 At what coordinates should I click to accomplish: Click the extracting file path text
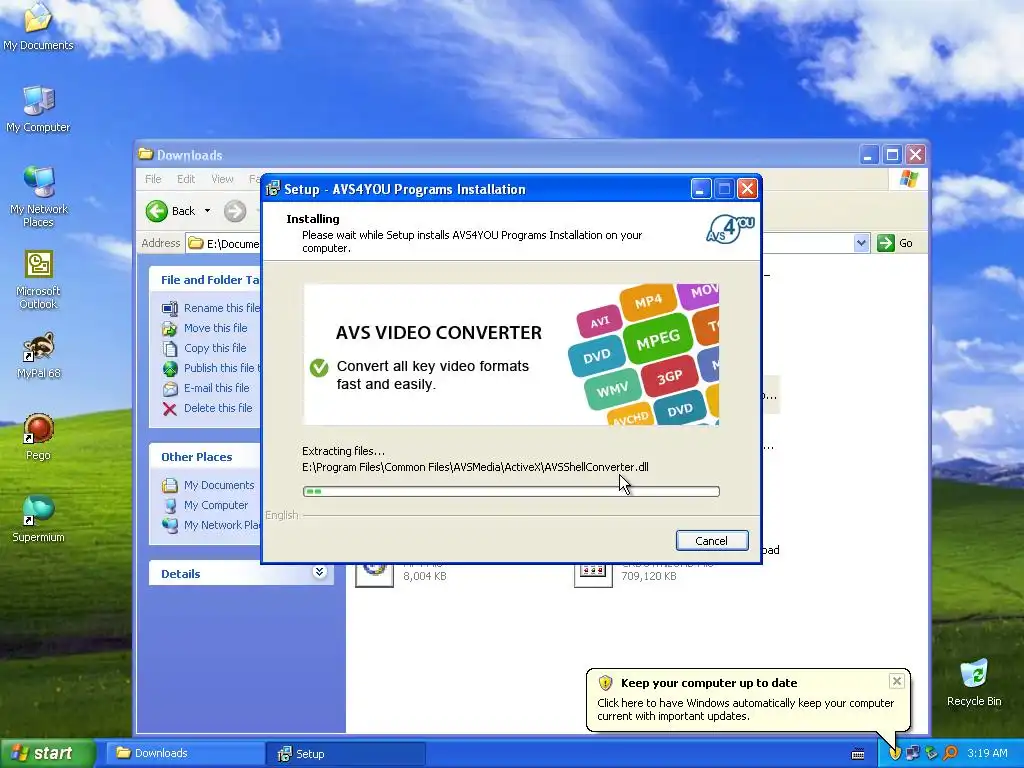(x=475, y=467)
